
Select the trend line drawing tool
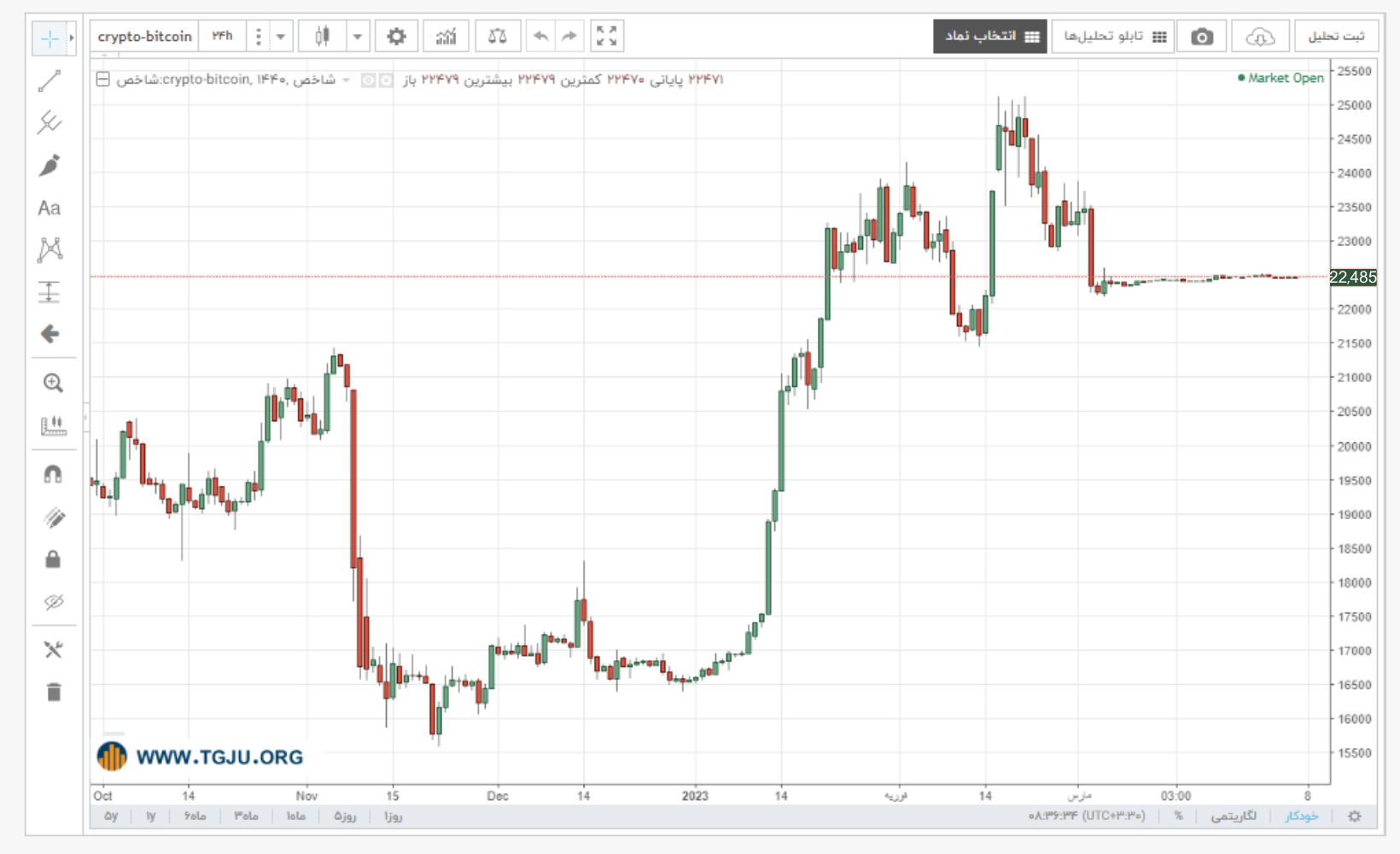click(x=50, y=81)
